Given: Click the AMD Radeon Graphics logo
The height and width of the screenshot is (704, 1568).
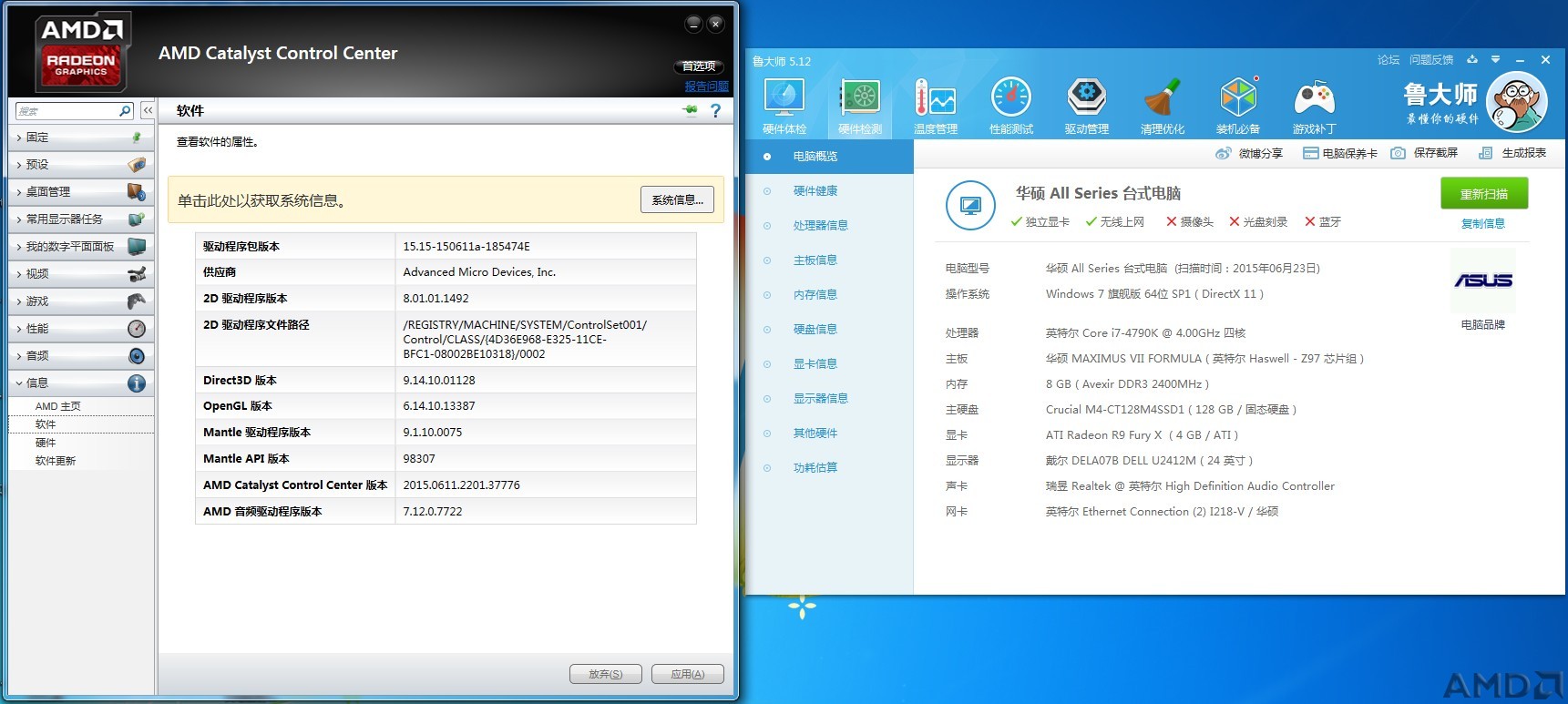Looking at the screenshot, I should point(81,52).
